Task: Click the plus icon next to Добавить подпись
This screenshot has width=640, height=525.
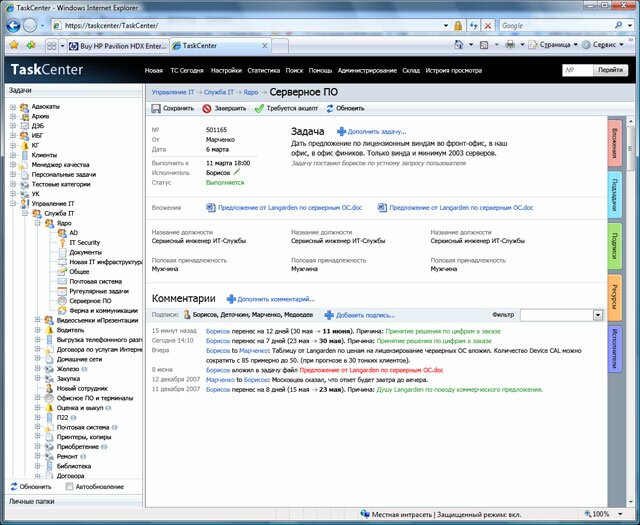Action: click(329, 315)
